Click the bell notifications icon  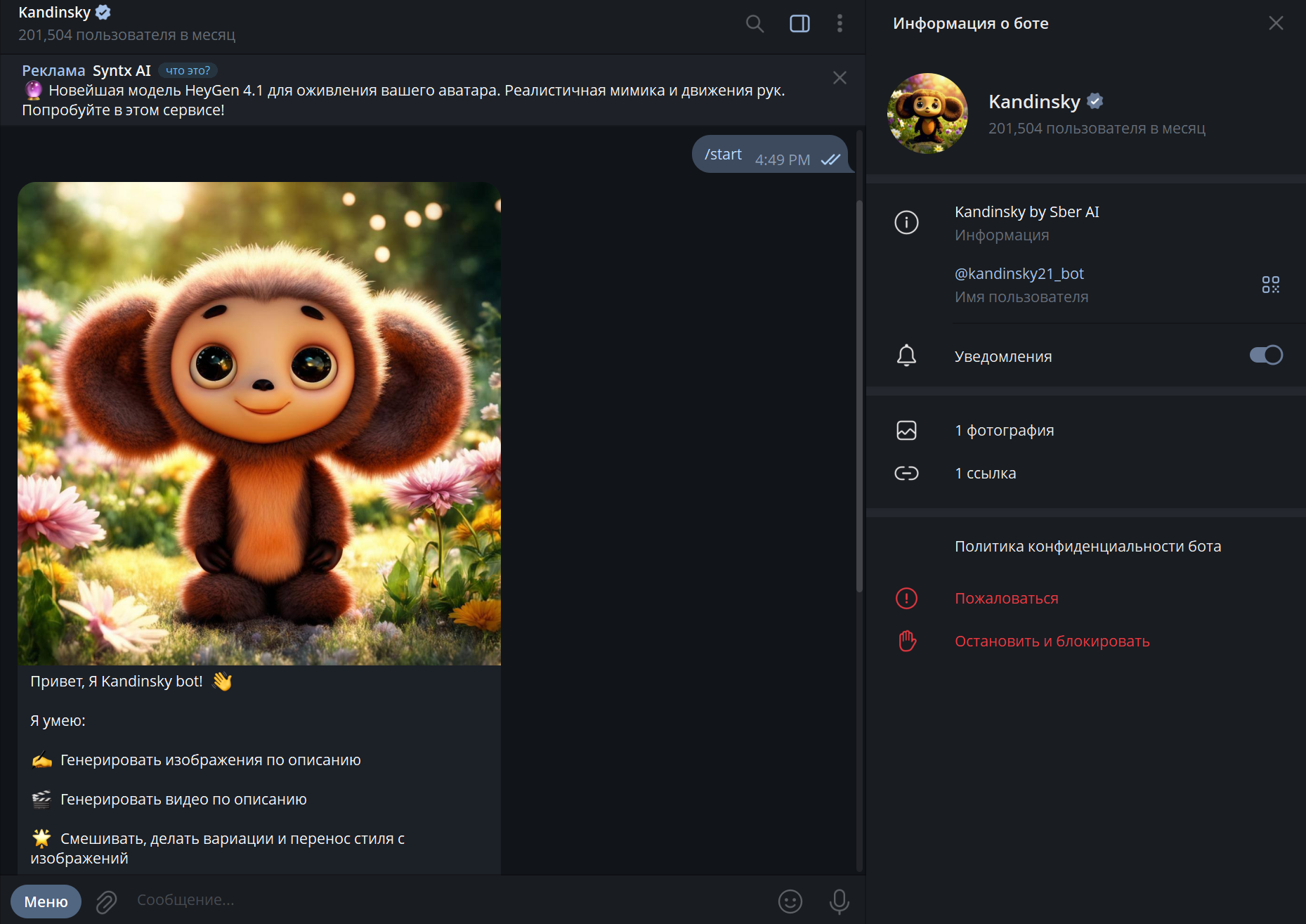click(x=906, y=356)
